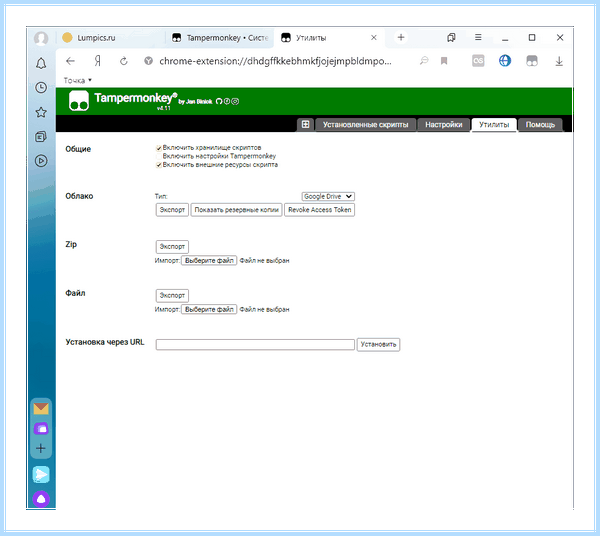
Task: Open browsing history clock icon
Action: coord(41,88)
